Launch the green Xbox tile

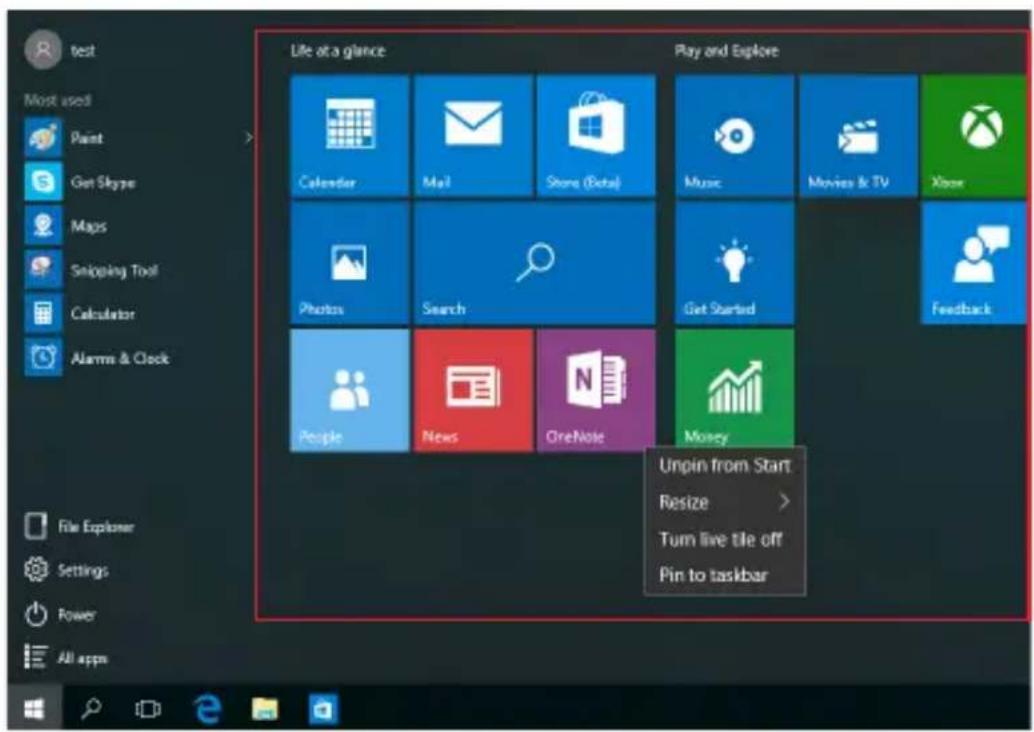coord(974,135)
